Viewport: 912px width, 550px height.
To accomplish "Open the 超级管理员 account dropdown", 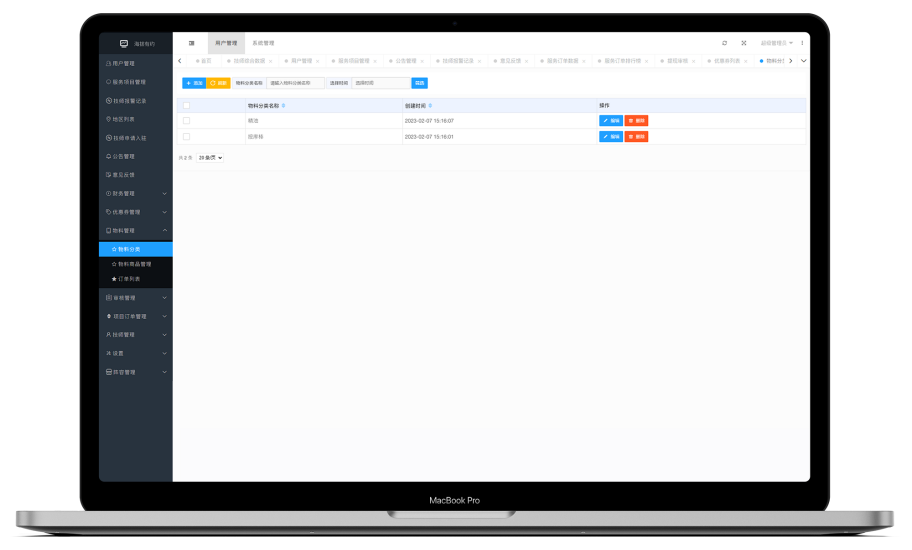I will point(776,43).
